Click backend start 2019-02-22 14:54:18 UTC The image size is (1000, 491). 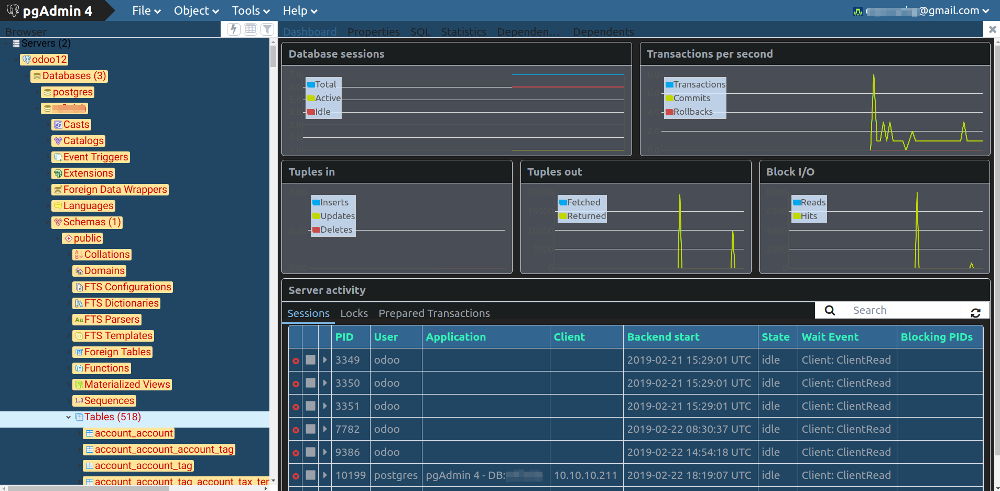(689, 453)
